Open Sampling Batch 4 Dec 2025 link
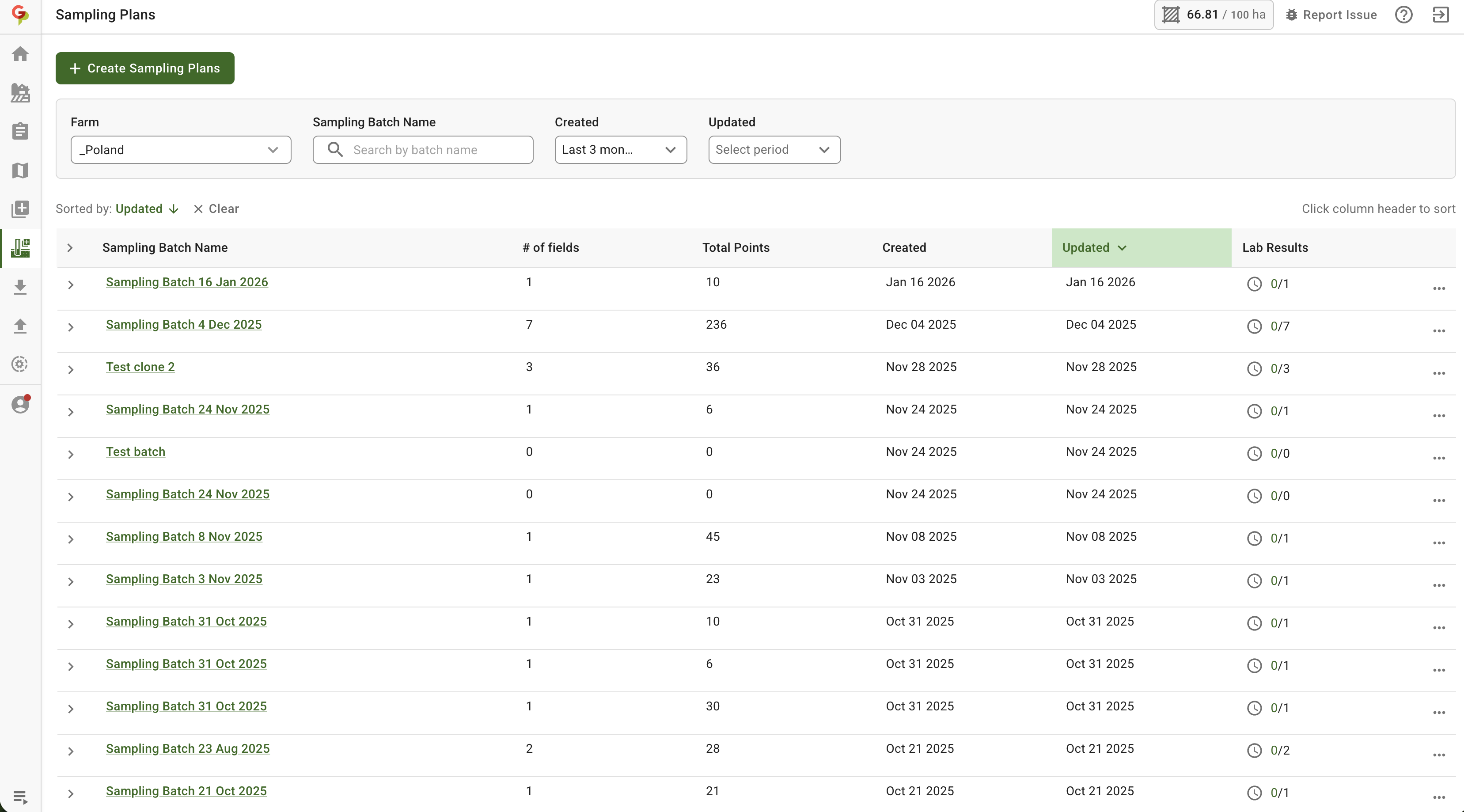 click(184, 324)
